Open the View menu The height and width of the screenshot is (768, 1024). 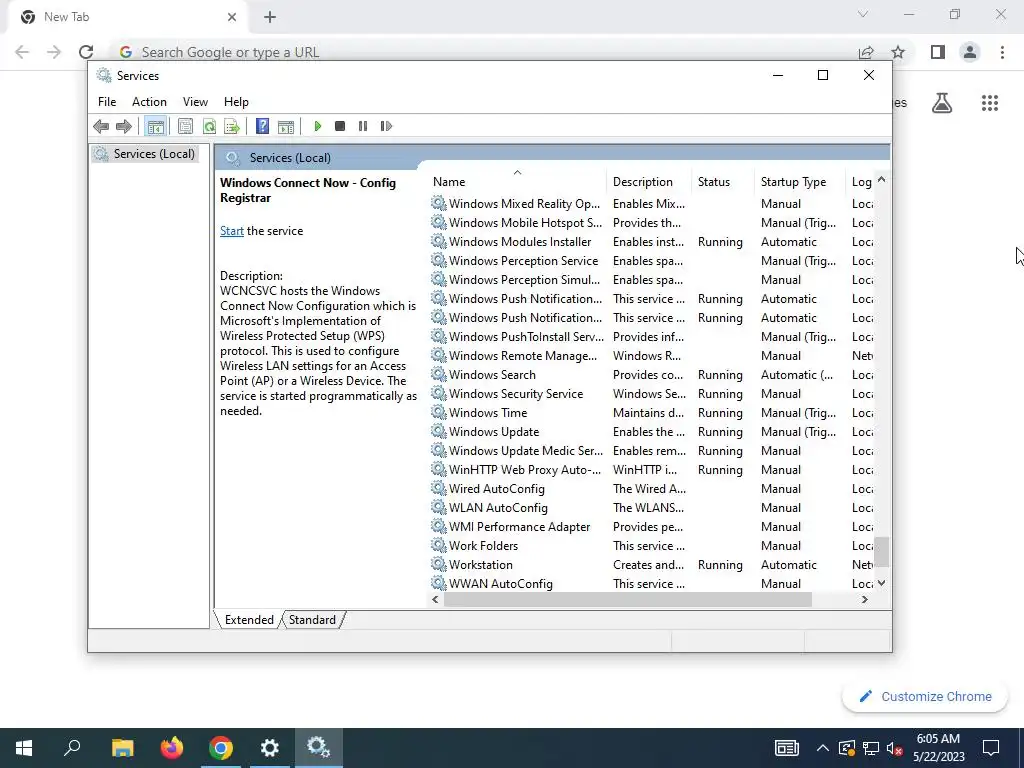(x=195, y=102)
